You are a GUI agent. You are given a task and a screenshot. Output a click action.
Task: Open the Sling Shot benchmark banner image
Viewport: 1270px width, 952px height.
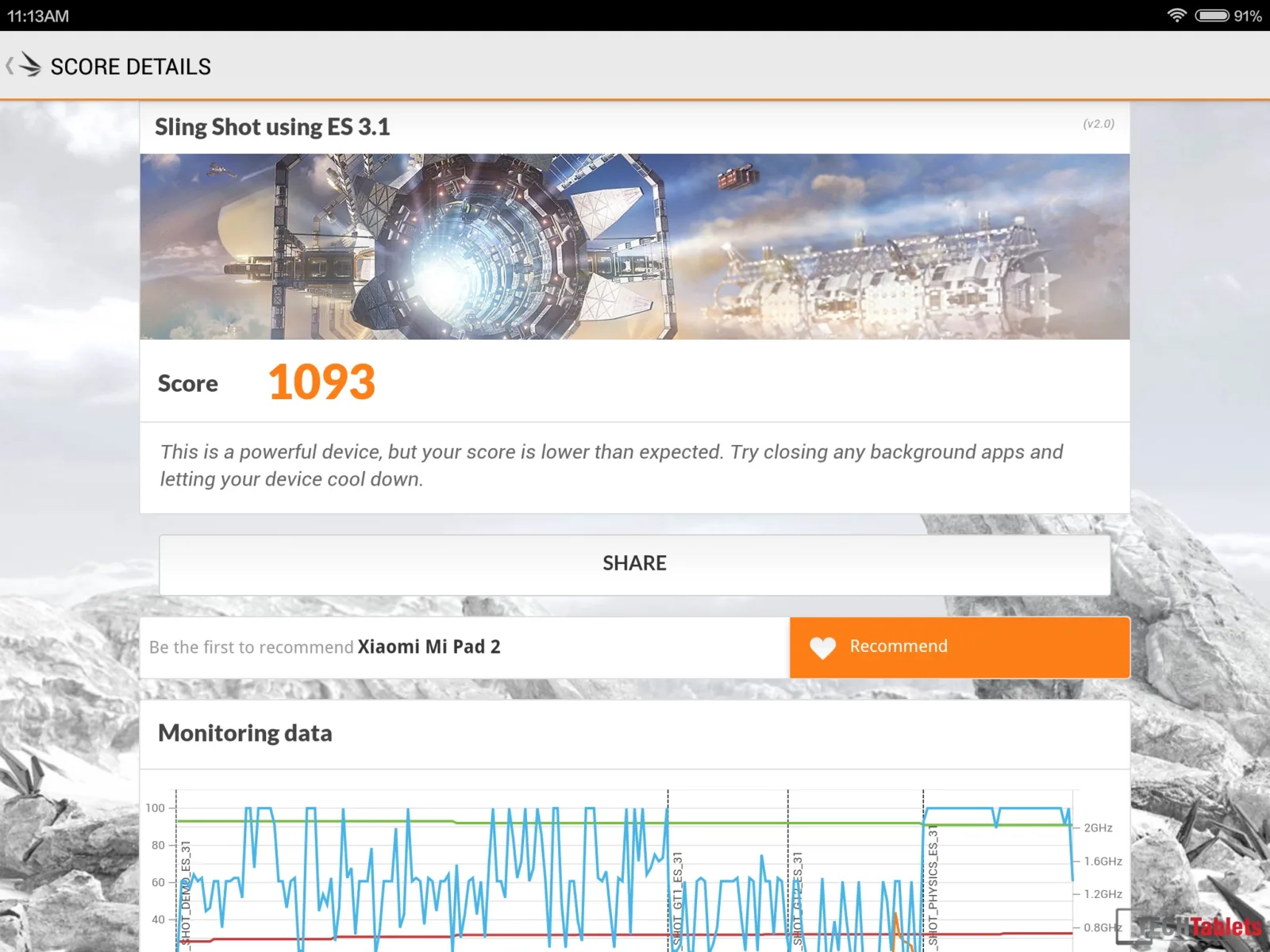point(635,247)
